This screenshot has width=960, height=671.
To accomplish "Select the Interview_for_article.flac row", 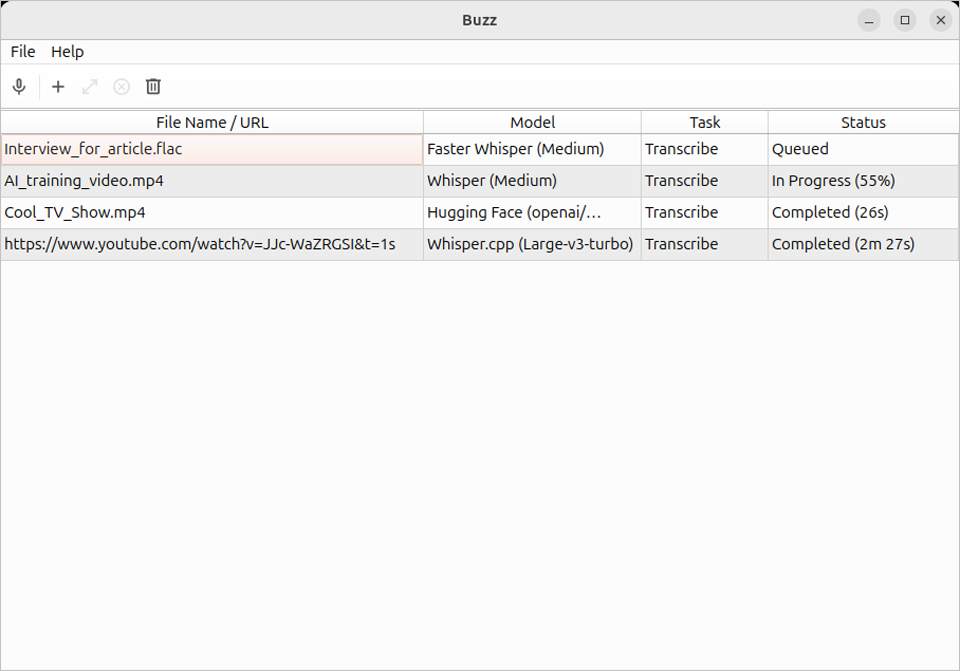I will pos(94,149).
